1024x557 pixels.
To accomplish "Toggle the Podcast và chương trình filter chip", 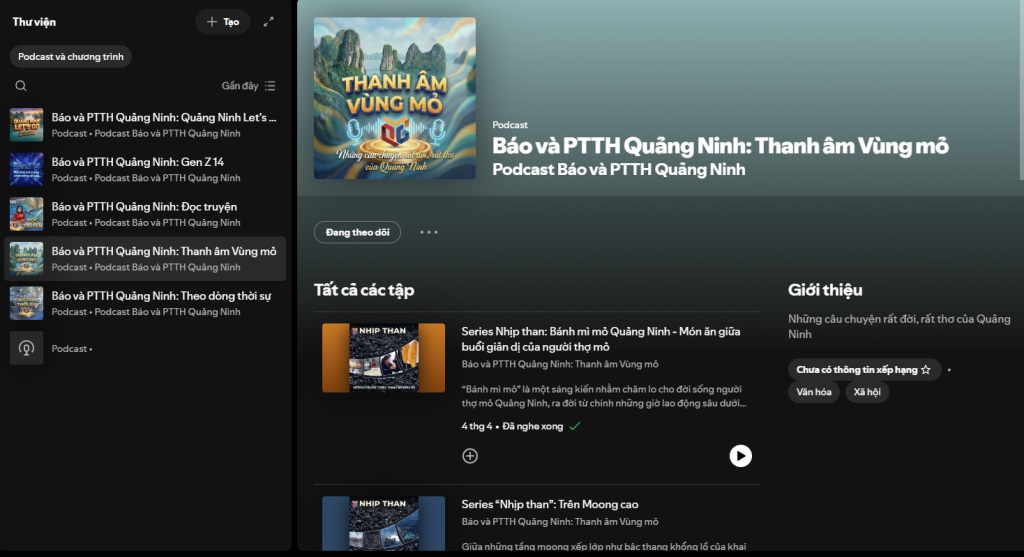I will tap(71, 57).
